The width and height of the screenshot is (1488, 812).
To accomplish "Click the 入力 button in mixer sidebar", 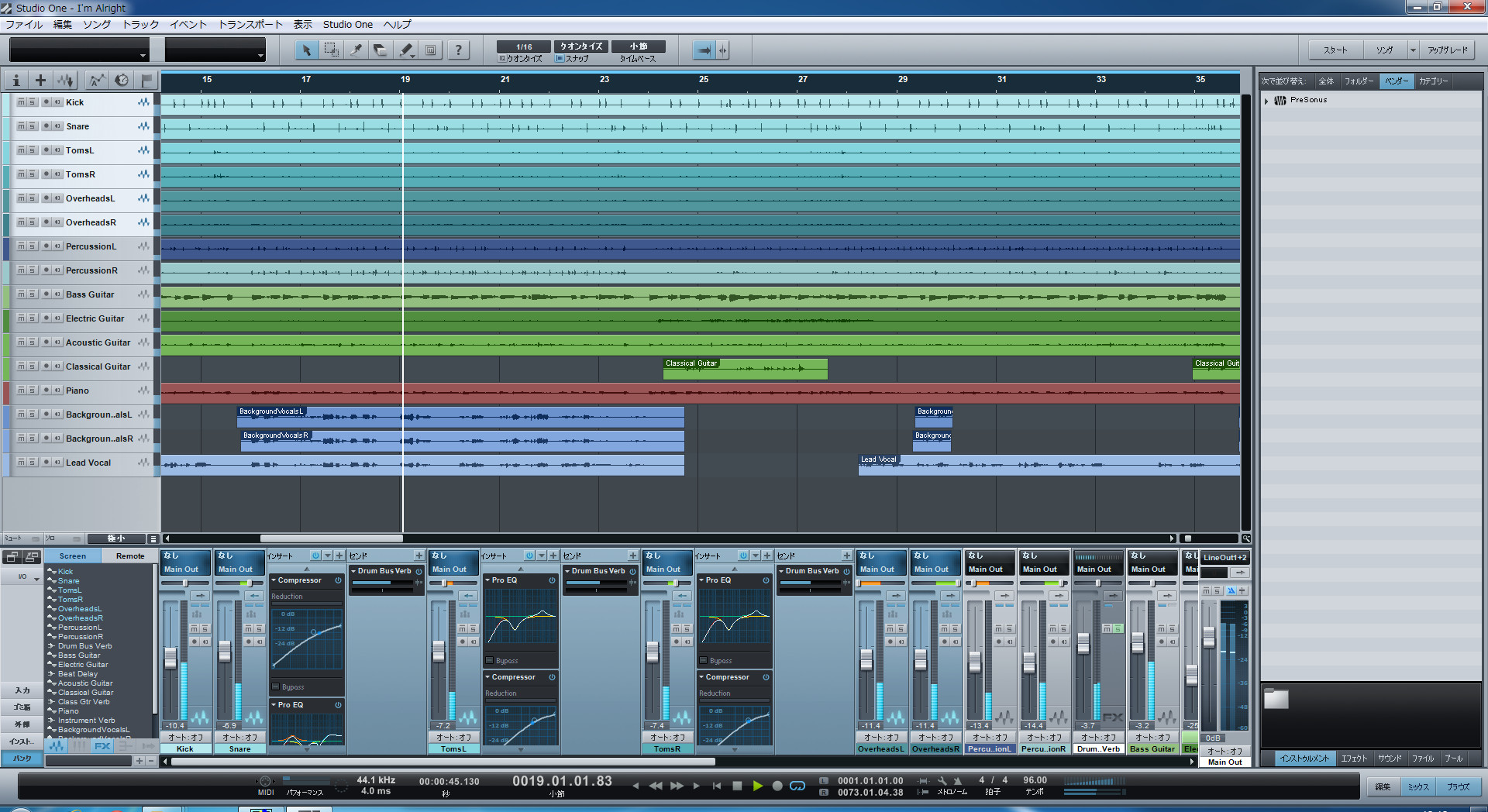I will (22, 690).
